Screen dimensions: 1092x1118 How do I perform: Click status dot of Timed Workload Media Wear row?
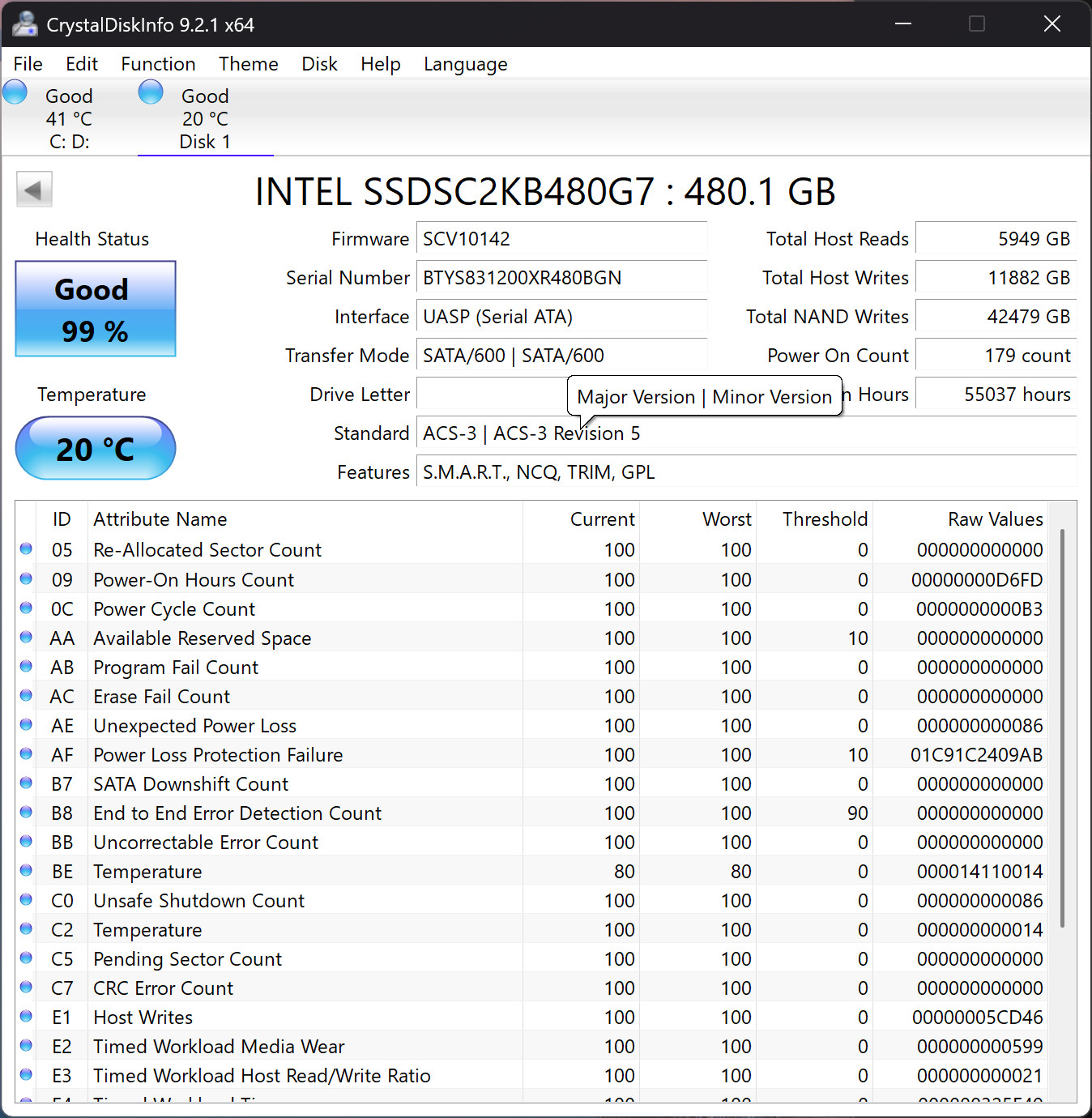[26, 1046]
